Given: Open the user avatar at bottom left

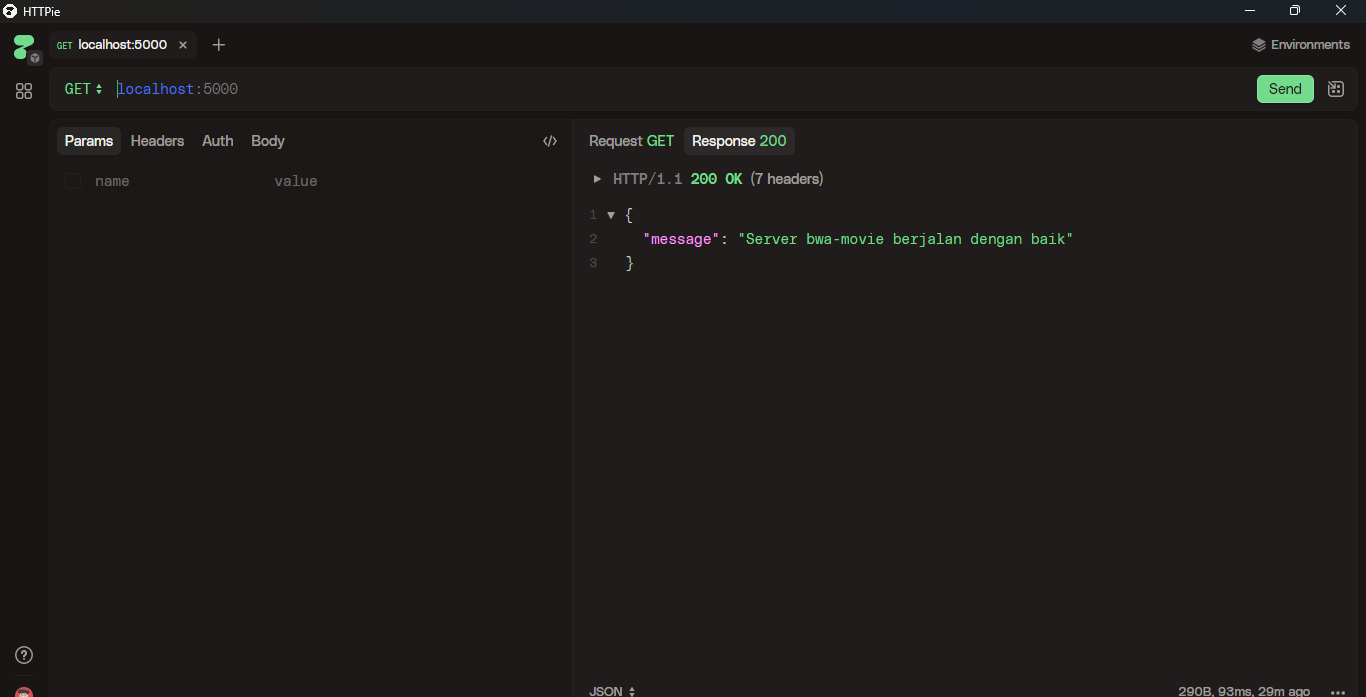Looking at the screenshot, I should [24, 692].
